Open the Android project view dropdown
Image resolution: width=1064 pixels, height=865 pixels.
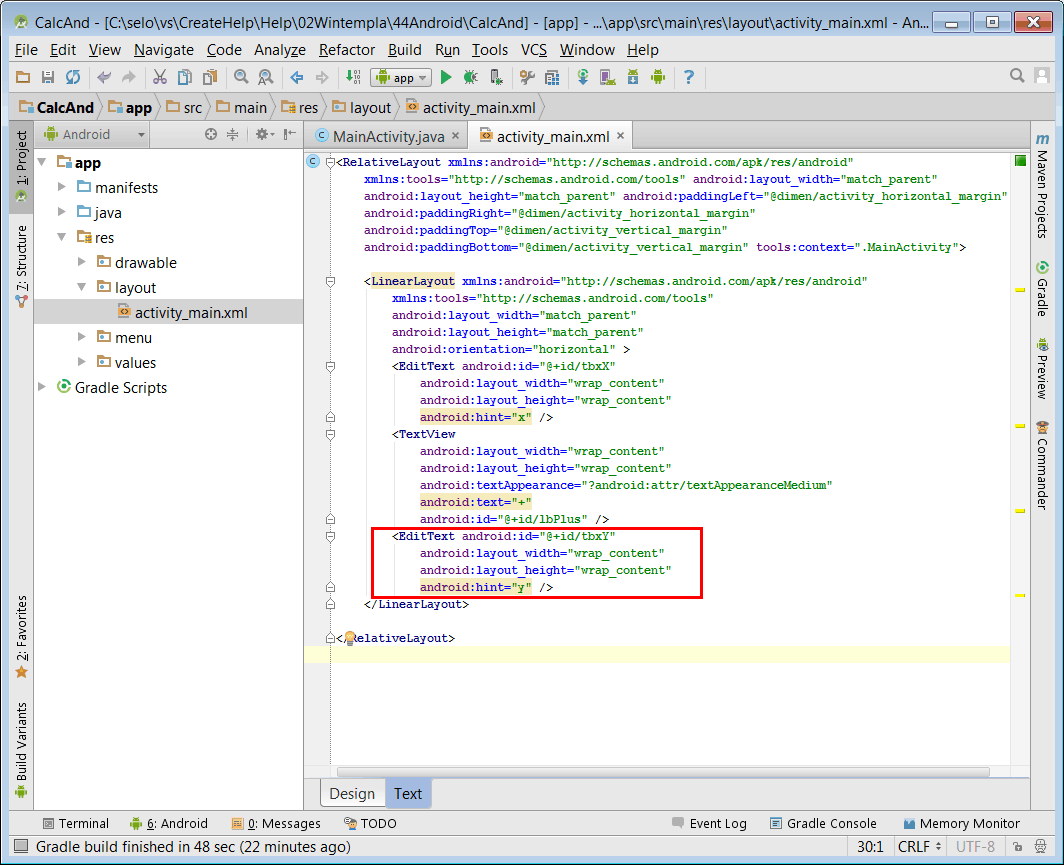point(94,134)
